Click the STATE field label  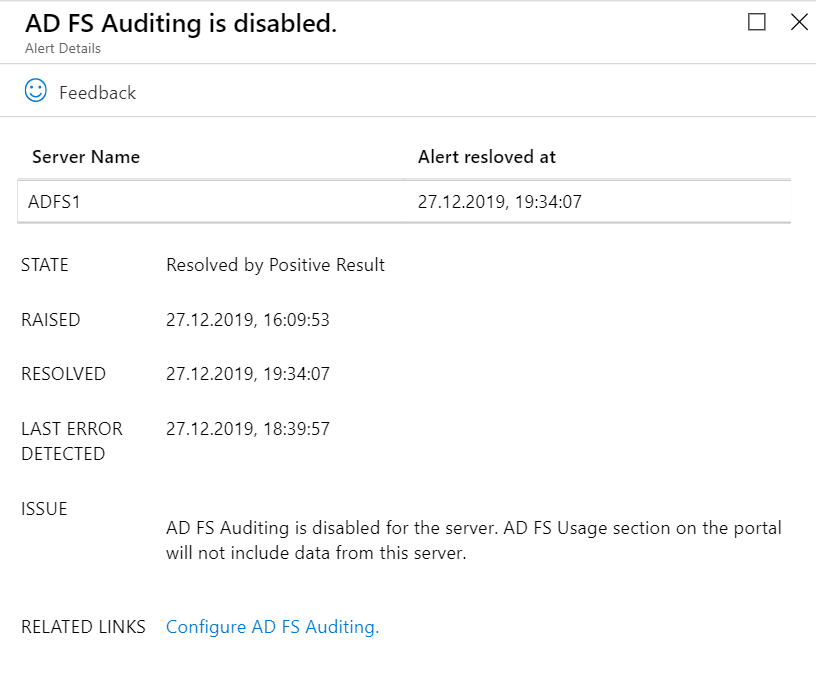pyautogui.click(x=45, y=265)
